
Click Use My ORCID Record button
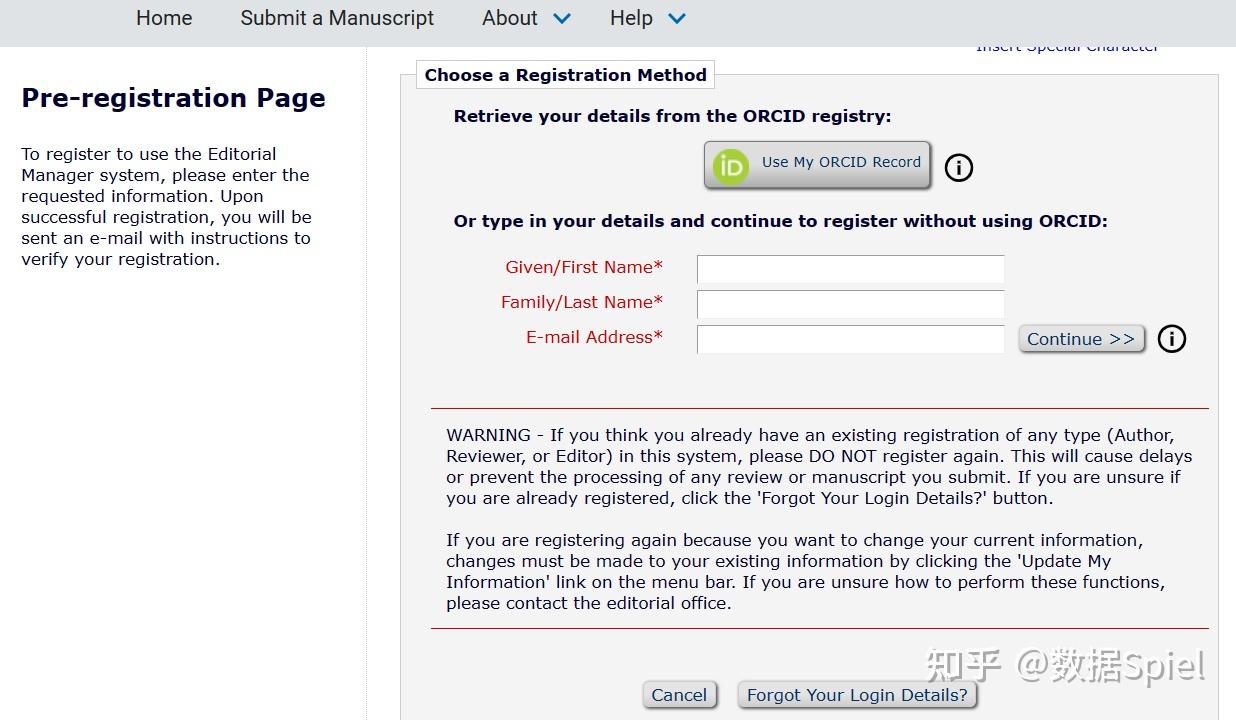(x=817, y=165)
